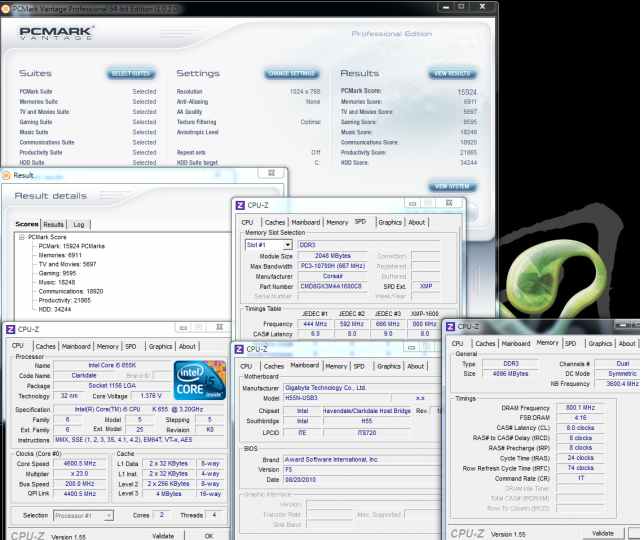Click 'HDD Suite target' setting label

197,163
